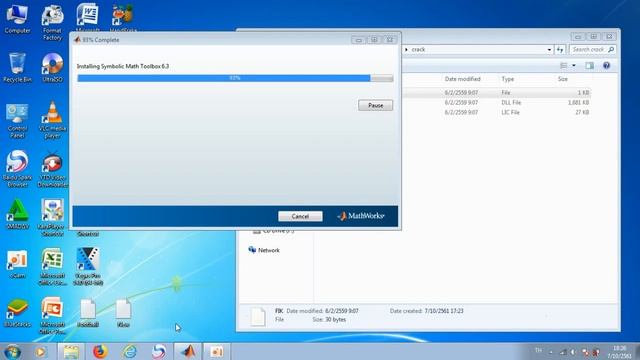Launch VLC media player shortcut
Image resolution: width=640 pixels, height=360 pixels.
pos(52,121)
